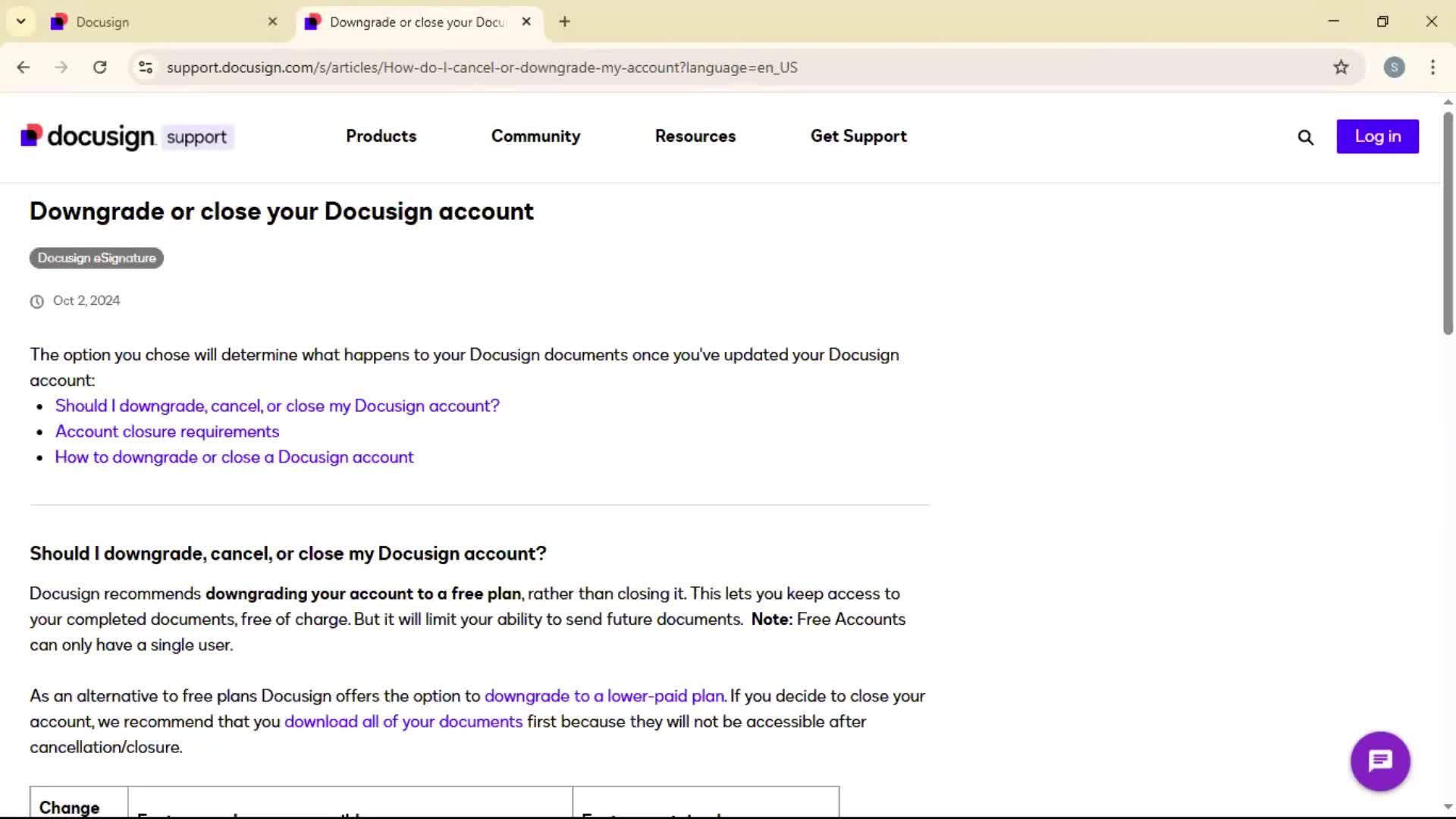1456x819 pixels.
Task: Click the scrollbar down arrow
Action: pos(1448,807)
